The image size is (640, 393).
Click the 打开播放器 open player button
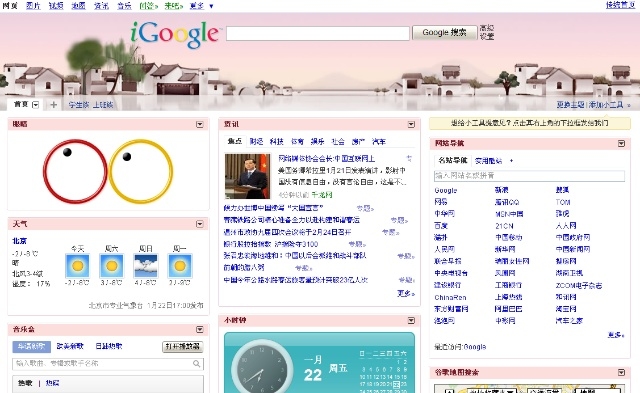tap(182, 346)
